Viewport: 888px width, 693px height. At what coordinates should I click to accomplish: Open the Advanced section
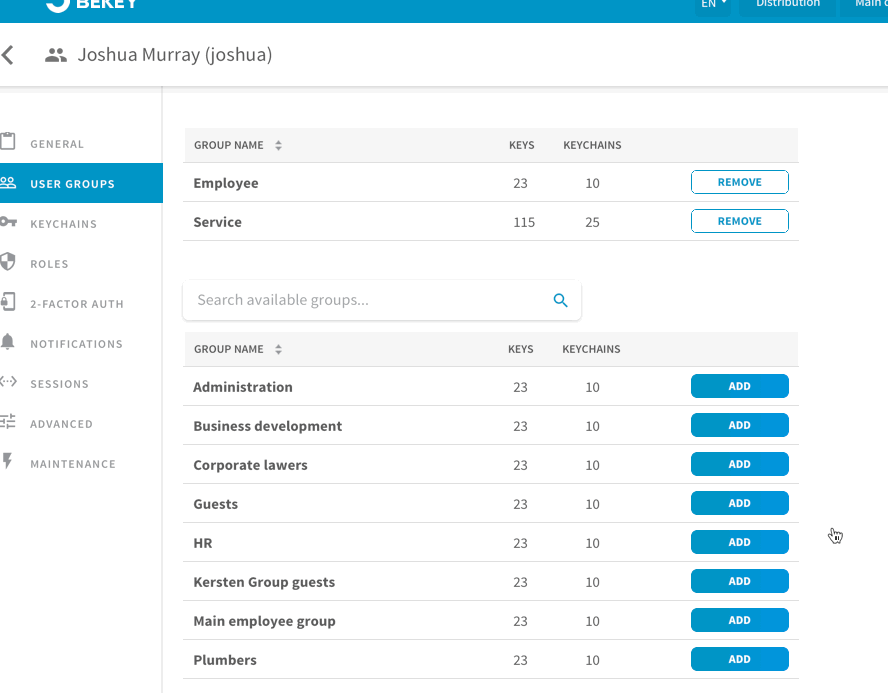[x=81, y=424]
